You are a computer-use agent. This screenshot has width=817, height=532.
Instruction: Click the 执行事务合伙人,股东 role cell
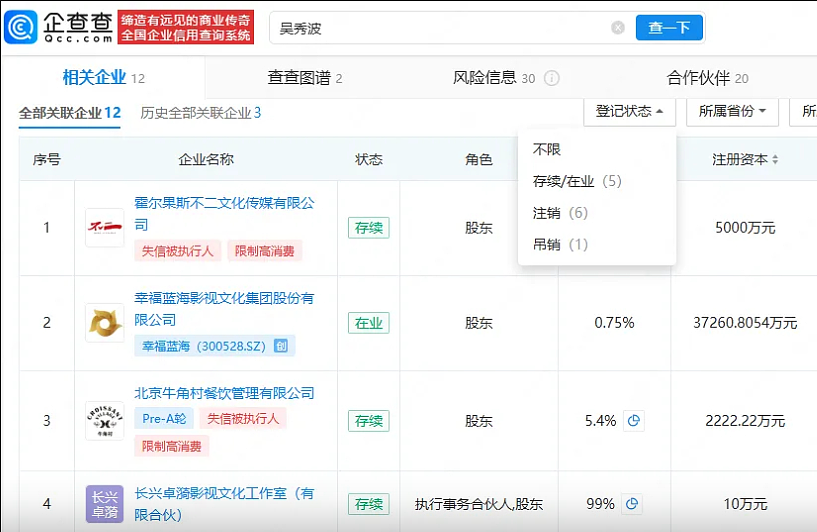pos(479,504)
